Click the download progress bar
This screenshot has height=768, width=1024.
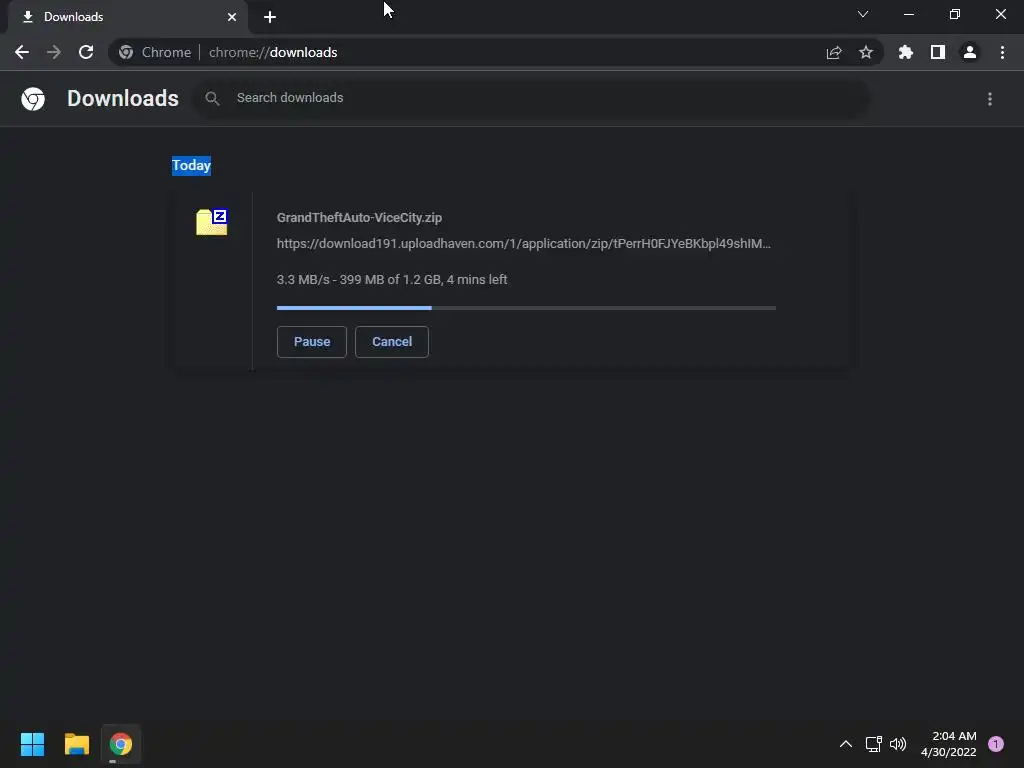(526, 308)
